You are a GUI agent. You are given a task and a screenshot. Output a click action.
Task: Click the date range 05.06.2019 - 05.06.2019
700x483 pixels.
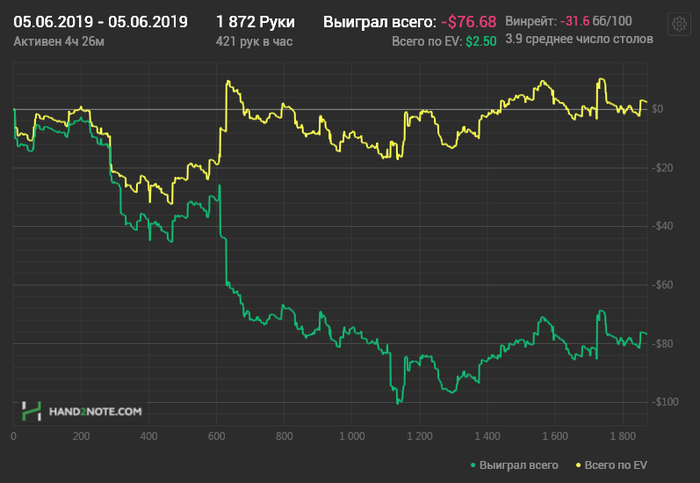point(100,22)
